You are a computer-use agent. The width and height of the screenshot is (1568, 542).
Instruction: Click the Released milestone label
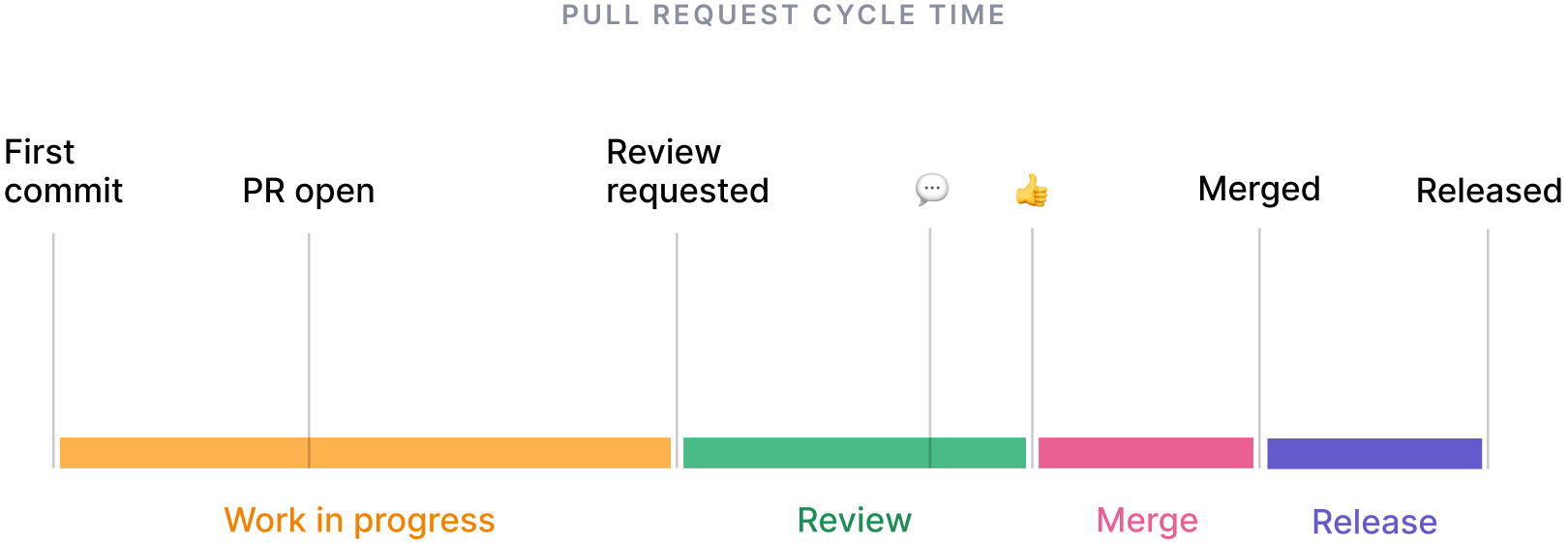click(x=1489, y=191)
